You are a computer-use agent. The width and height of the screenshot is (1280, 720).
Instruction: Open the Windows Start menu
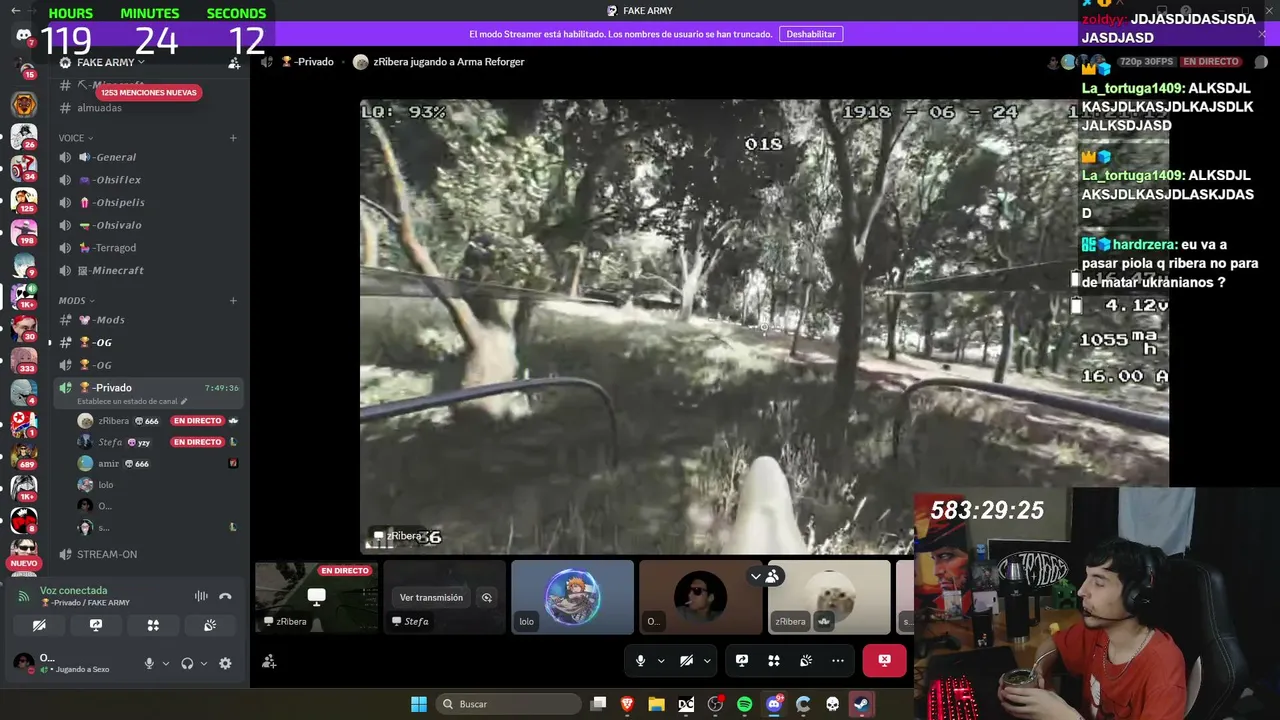pos(419,704)
